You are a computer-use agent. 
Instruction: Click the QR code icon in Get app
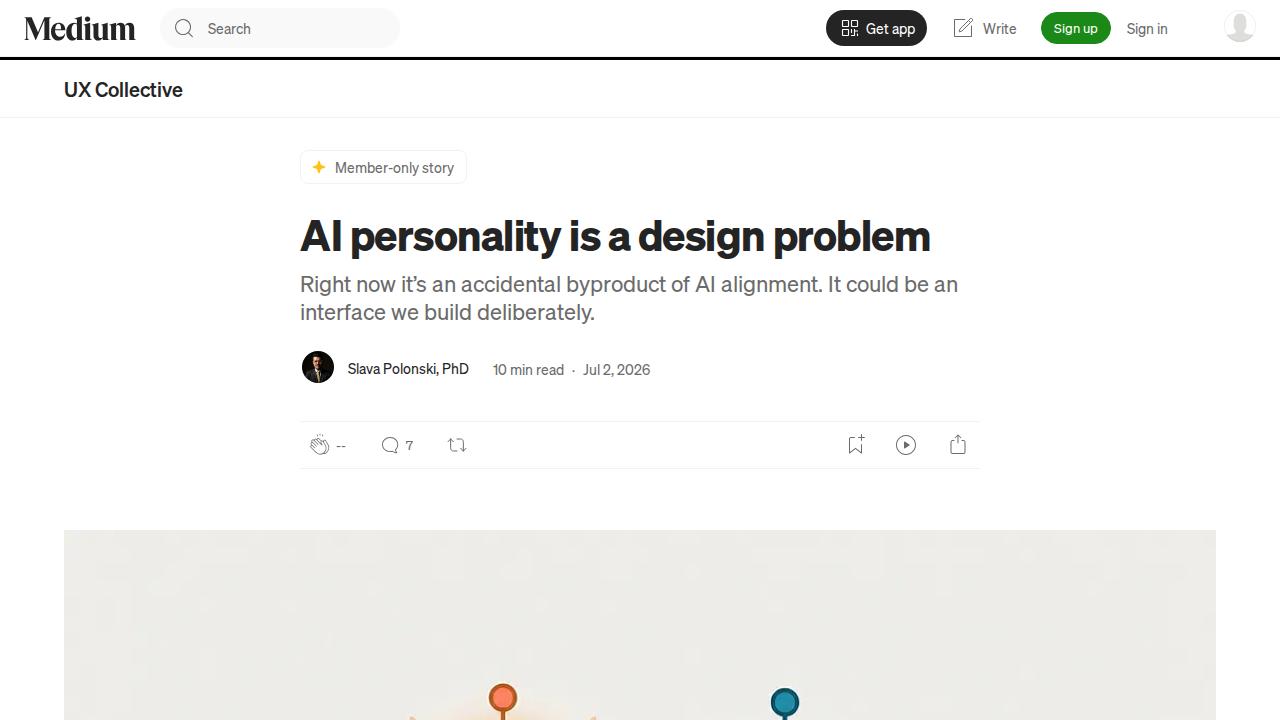pos(850,28)
